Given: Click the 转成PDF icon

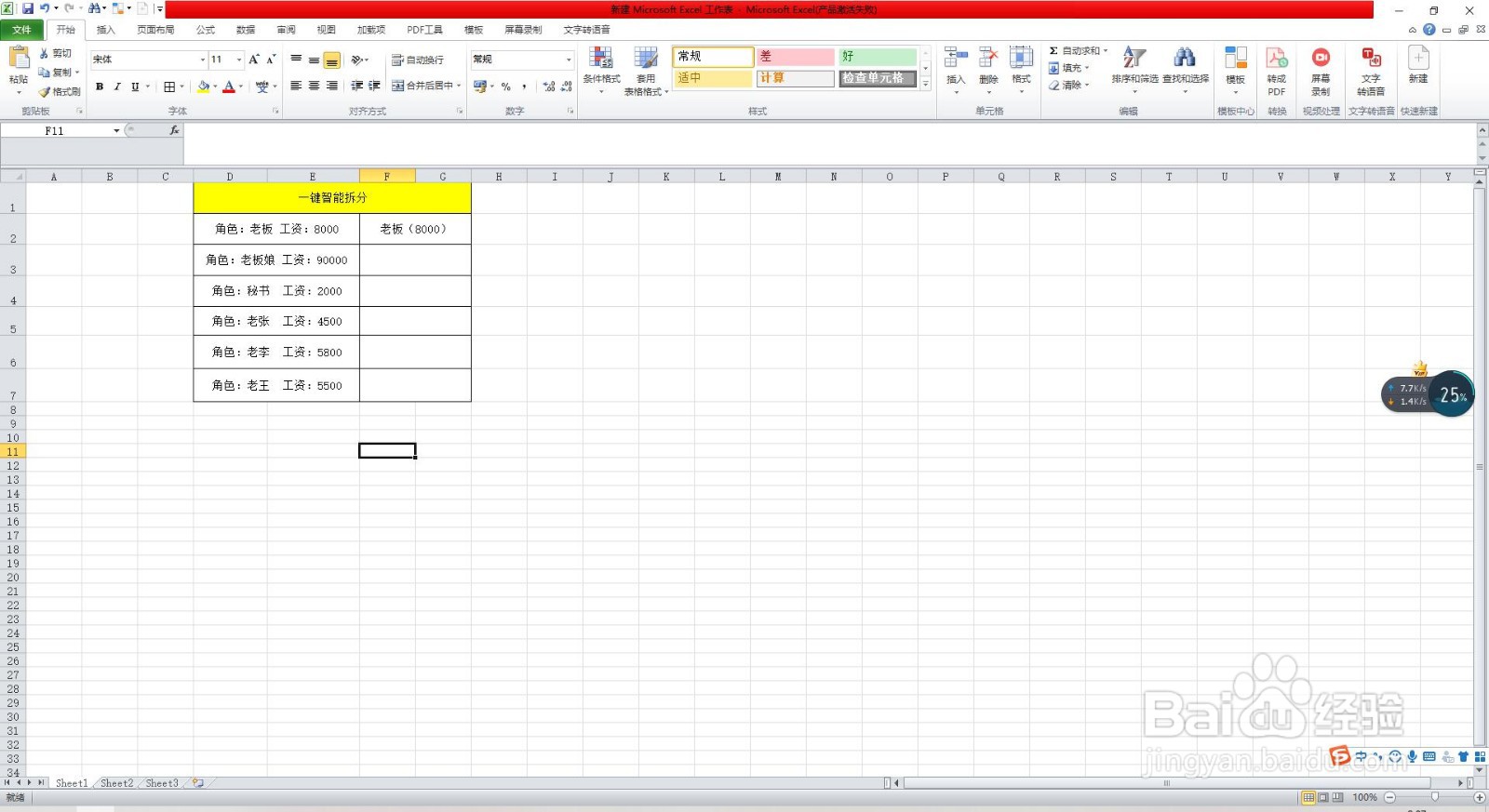Looking at the screenshot, I should click(1277, 59).
